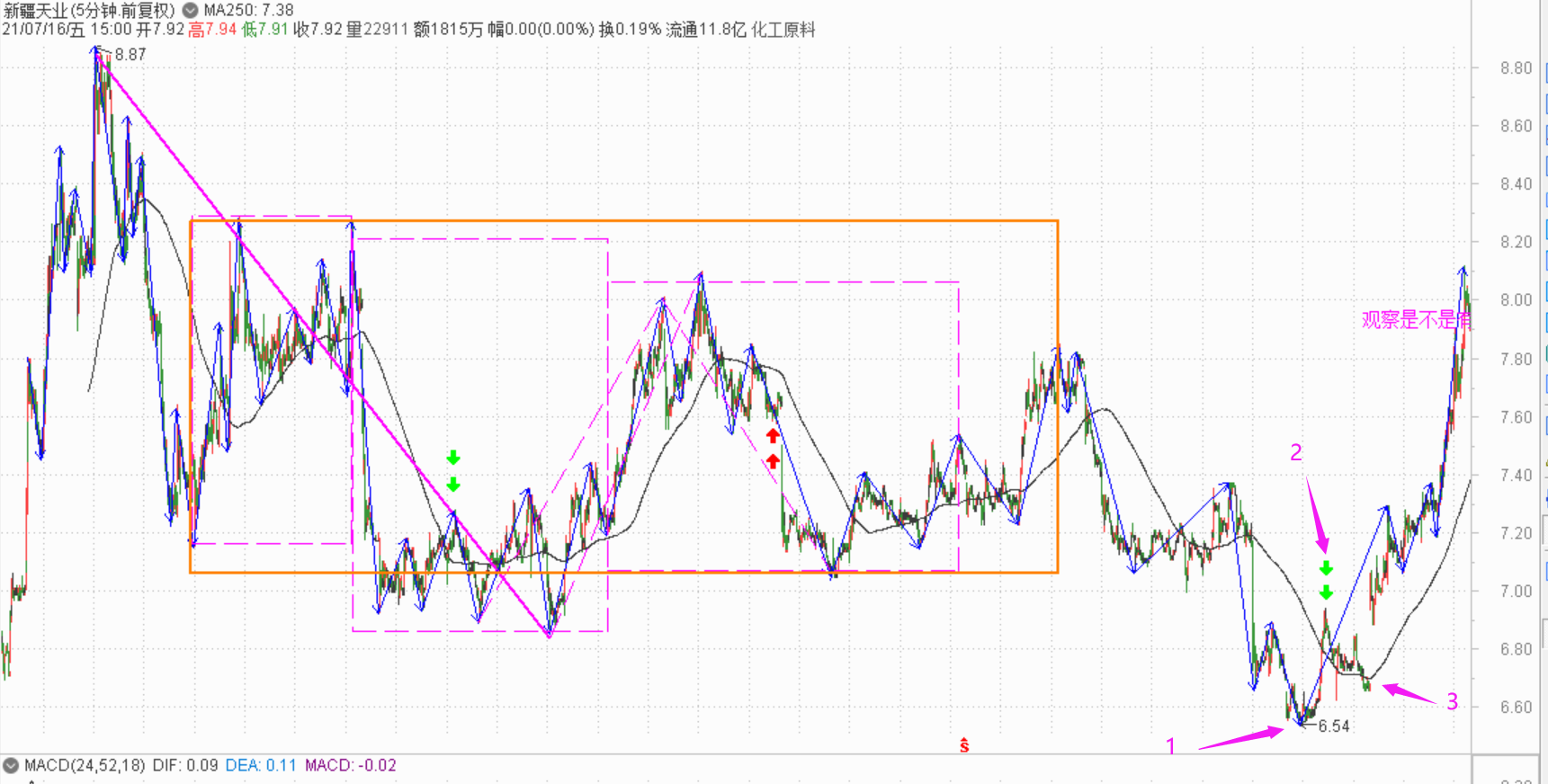The image size is (1548, 784).
Task: Click the 8.00 level on price axis
Action: (x=1516, y=300)
